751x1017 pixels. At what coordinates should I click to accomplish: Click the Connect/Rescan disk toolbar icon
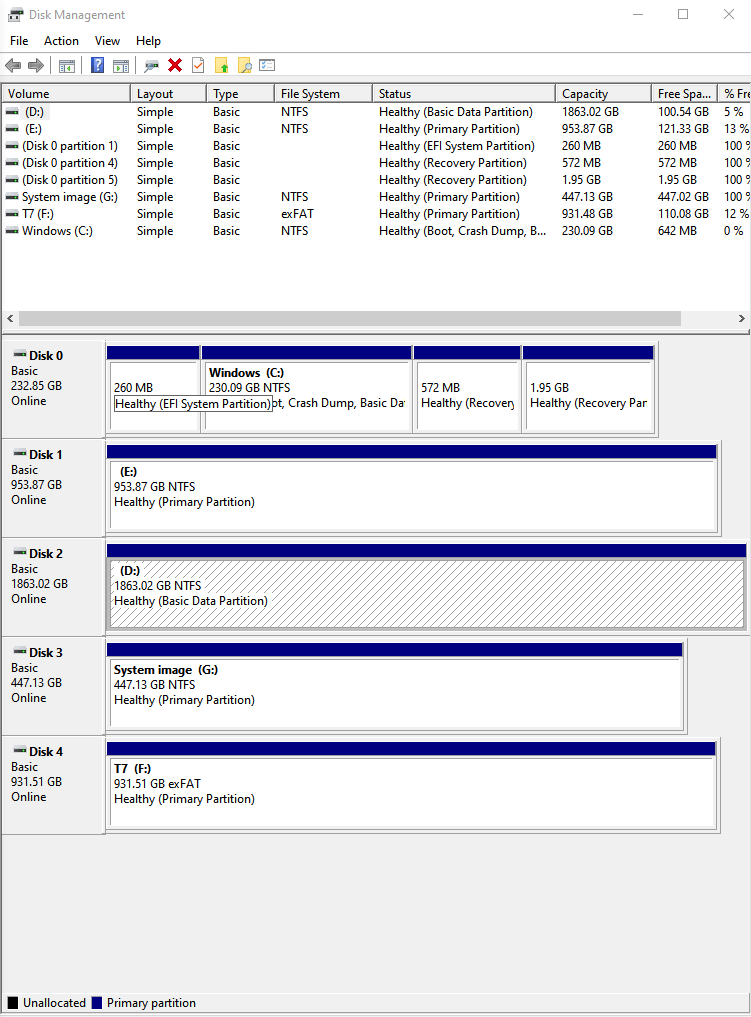[151, 66]
